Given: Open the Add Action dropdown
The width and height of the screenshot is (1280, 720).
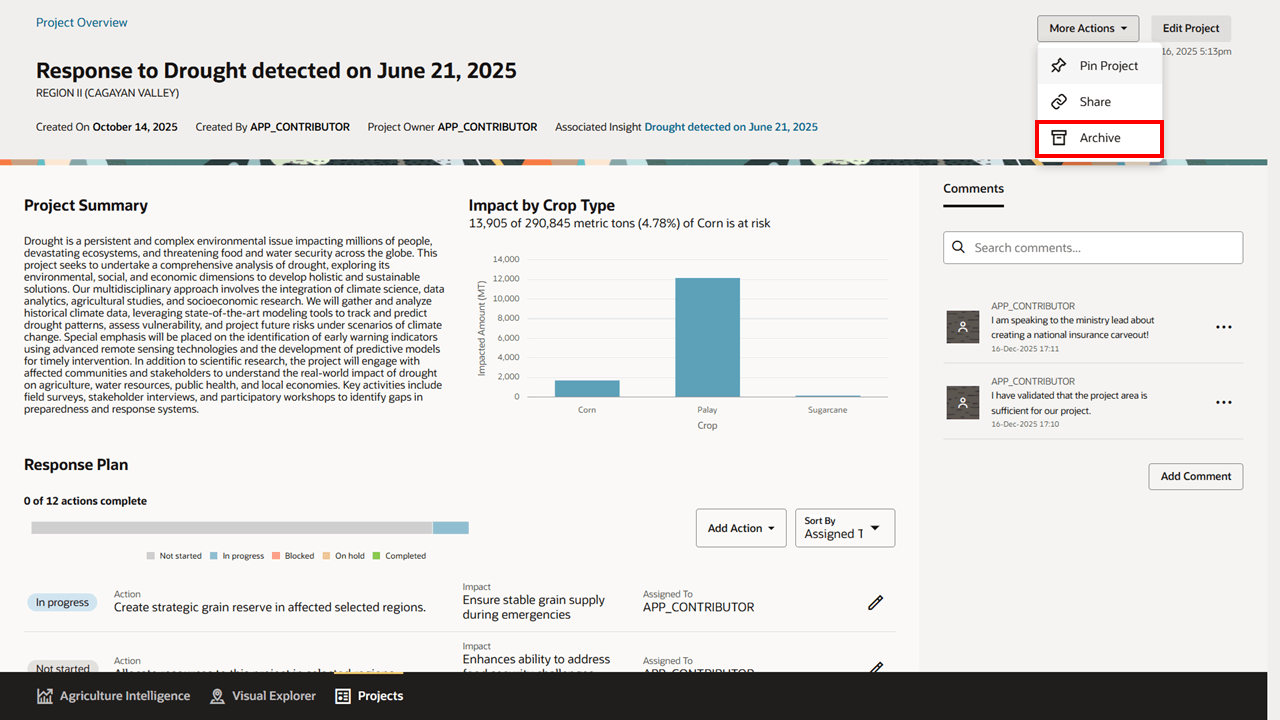Looking at the screenshot, I should click(x=741, y=527).
